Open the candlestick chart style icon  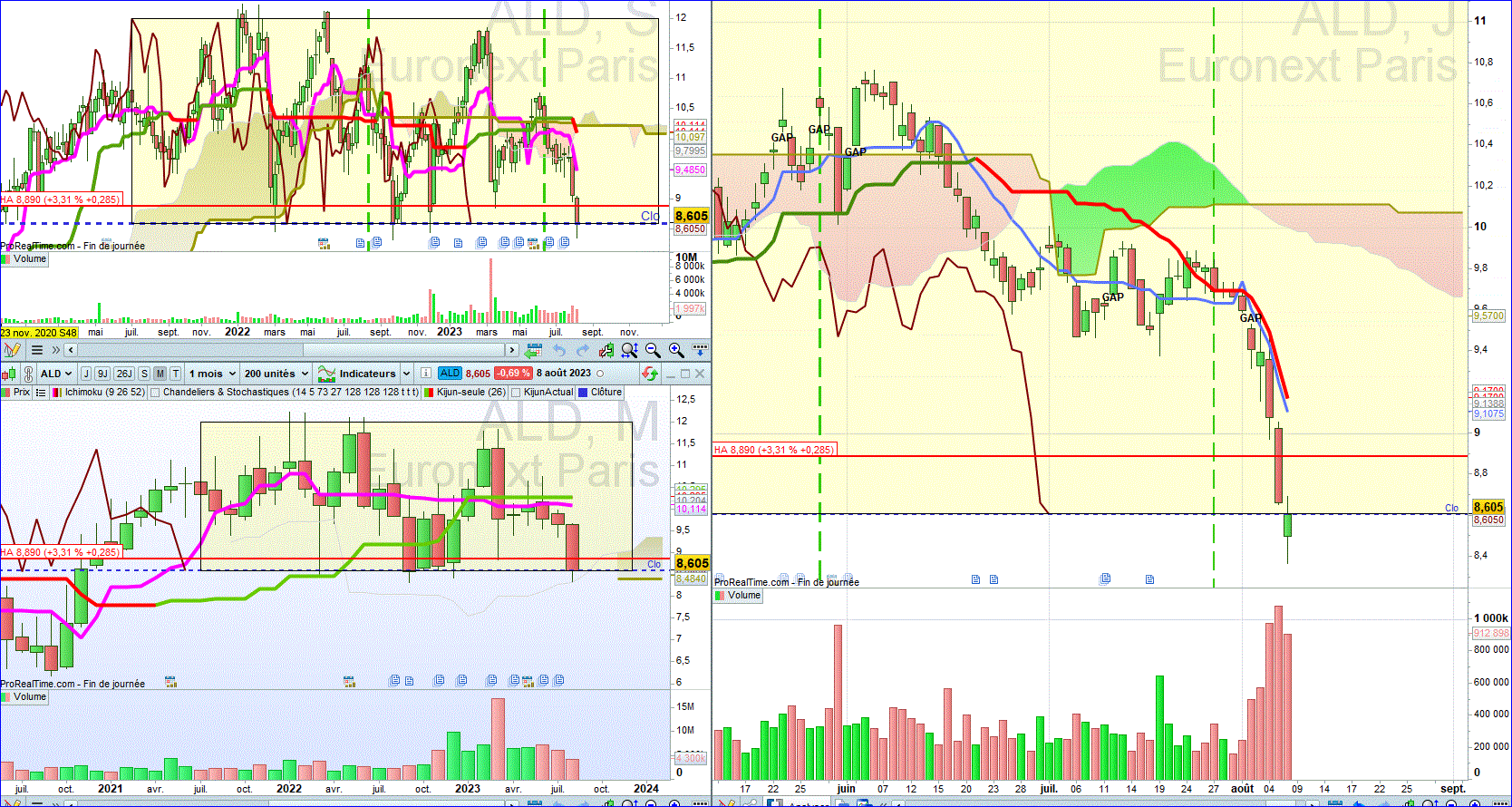coord(9,374)
